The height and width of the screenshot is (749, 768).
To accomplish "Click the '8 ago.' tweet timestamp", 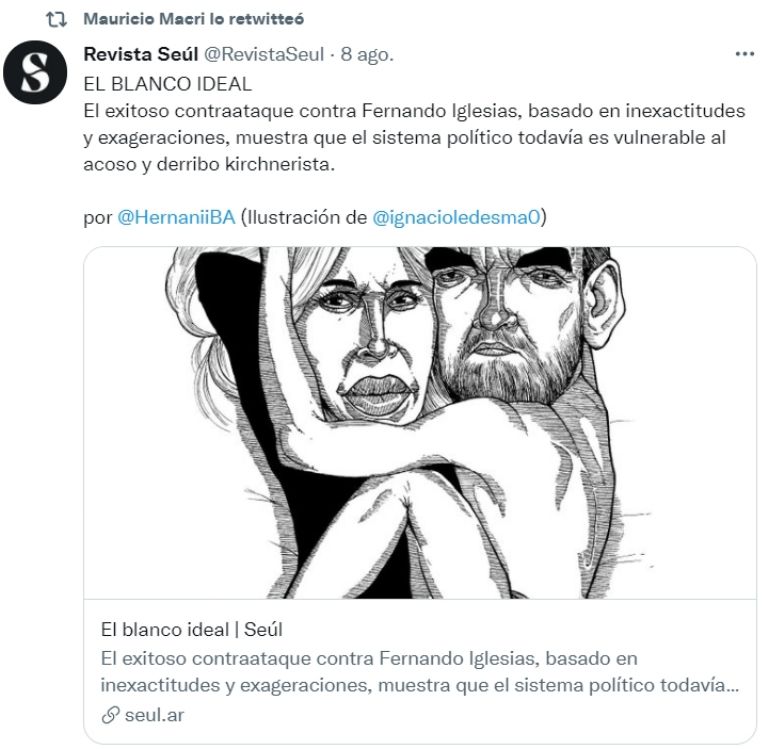I will (367, 54).
